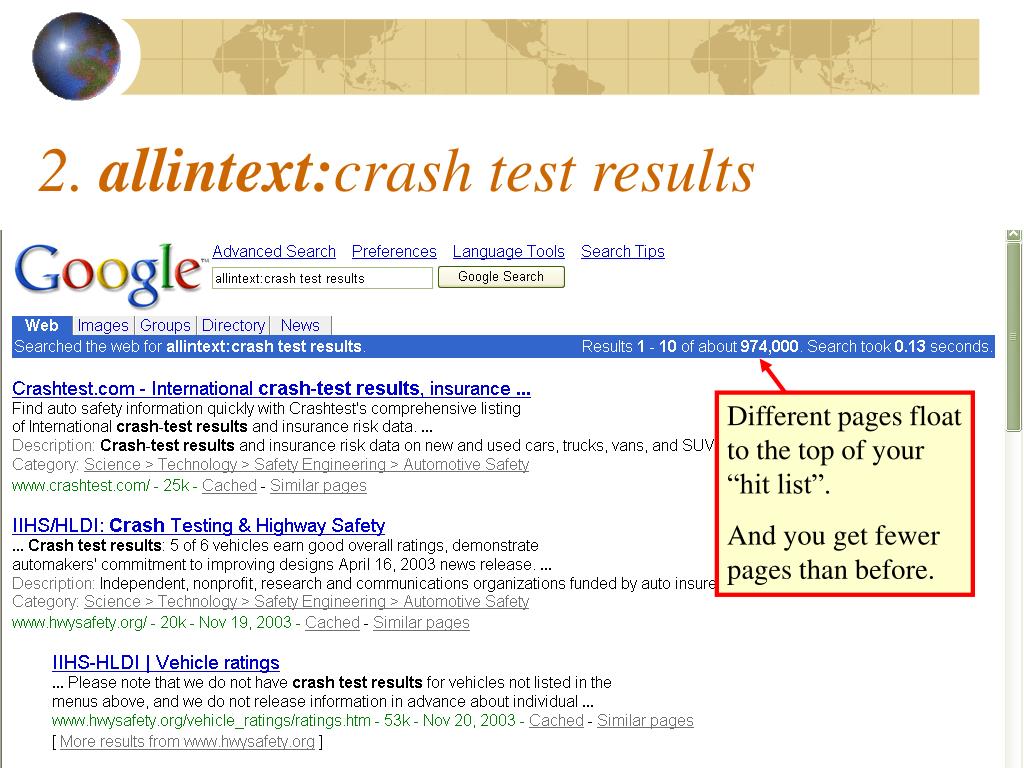Open Similar pages for www.crashtest.com
Image resolution: width=1024 pixels, height=768 pixels.
[x=318, y=485]
